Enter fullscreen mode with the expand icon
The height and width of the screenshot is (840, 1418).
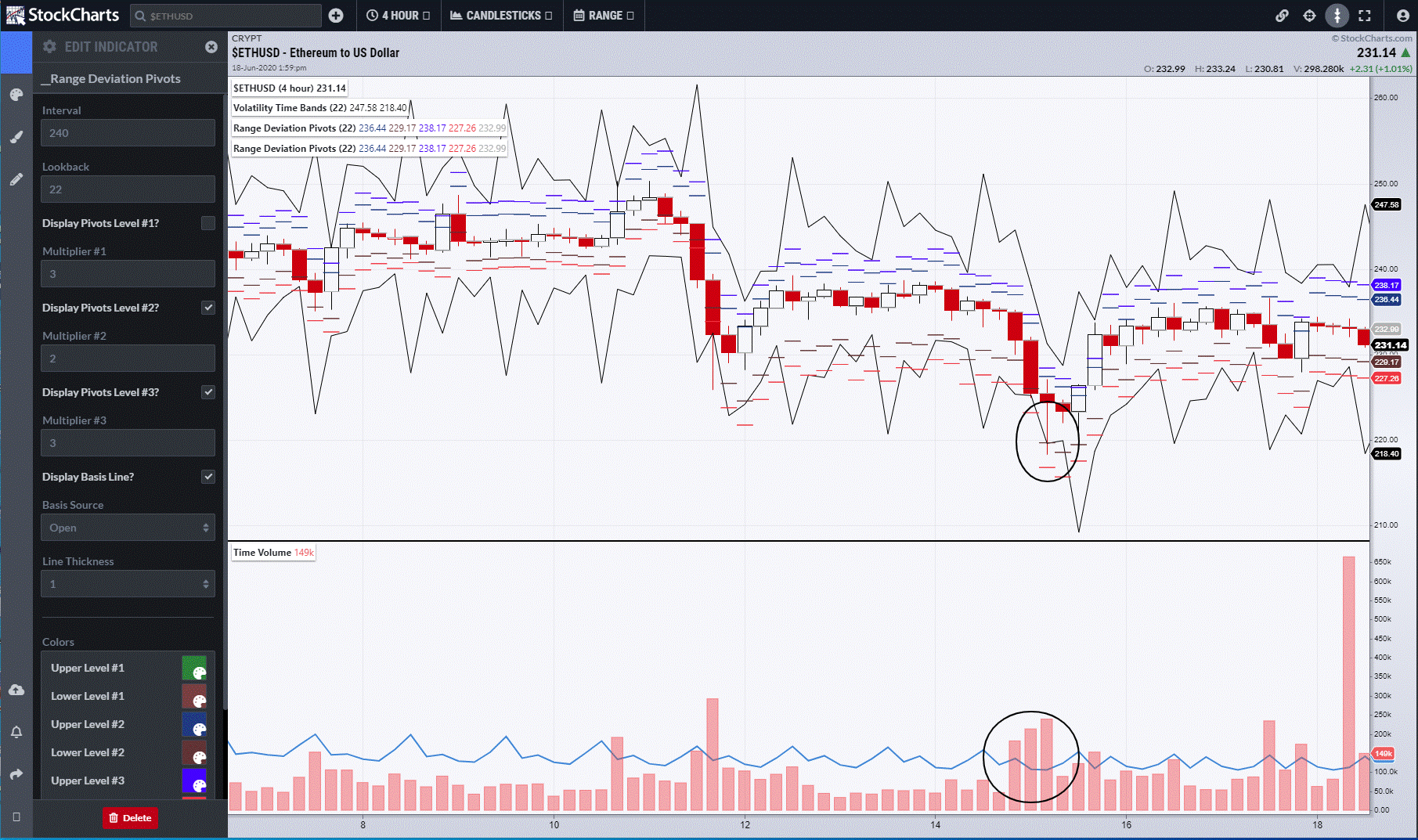click(x=1365, y=16)
